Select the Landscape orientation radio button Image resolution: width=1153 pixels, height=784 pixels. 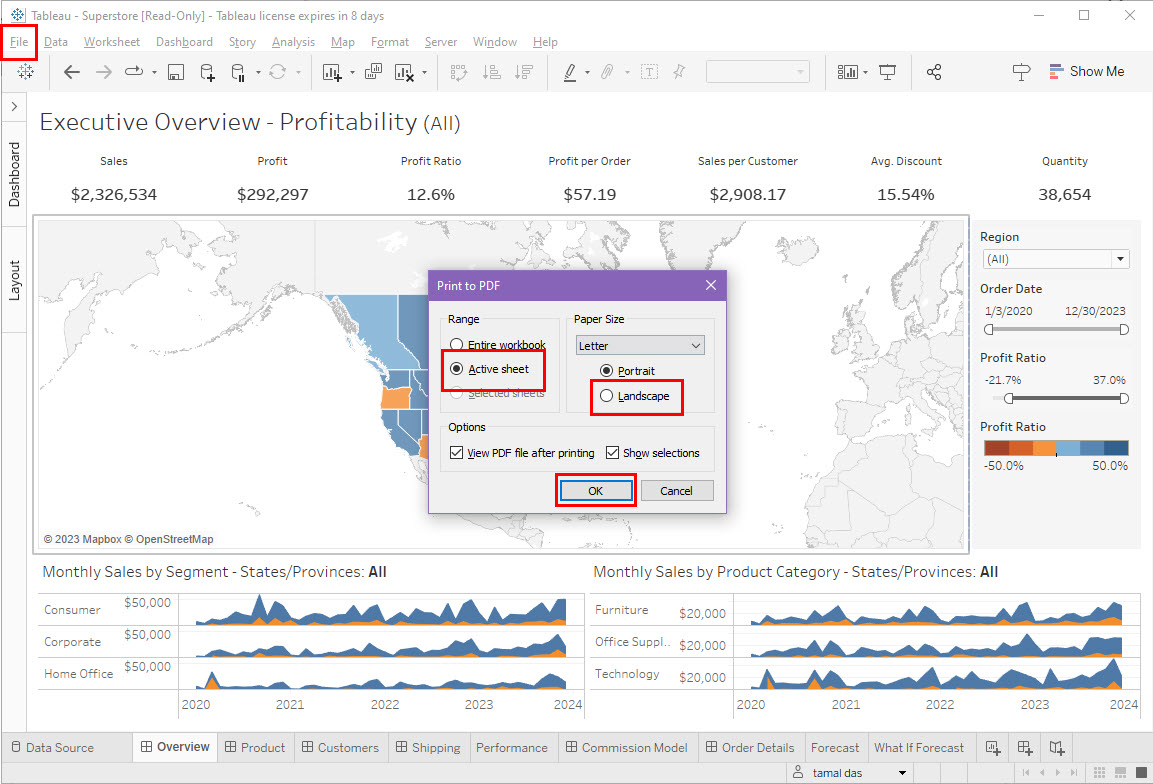tap(607, 396)
